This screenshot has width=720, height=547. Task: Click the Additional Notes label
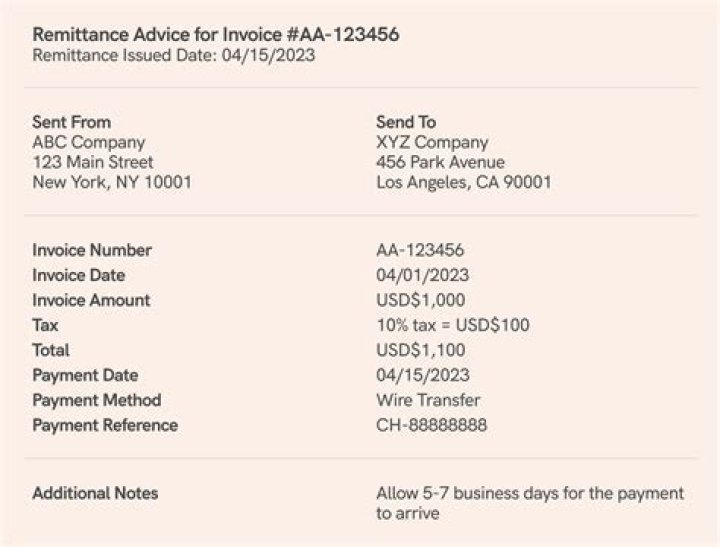pos(95,493)
